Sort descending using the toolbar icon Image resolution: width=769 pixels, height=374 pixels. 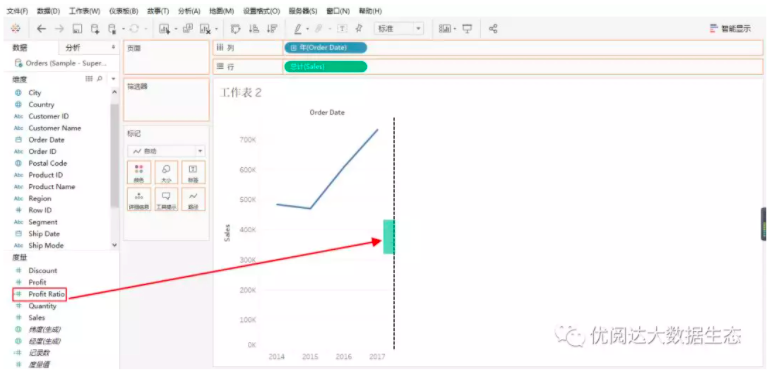(272, 29)
